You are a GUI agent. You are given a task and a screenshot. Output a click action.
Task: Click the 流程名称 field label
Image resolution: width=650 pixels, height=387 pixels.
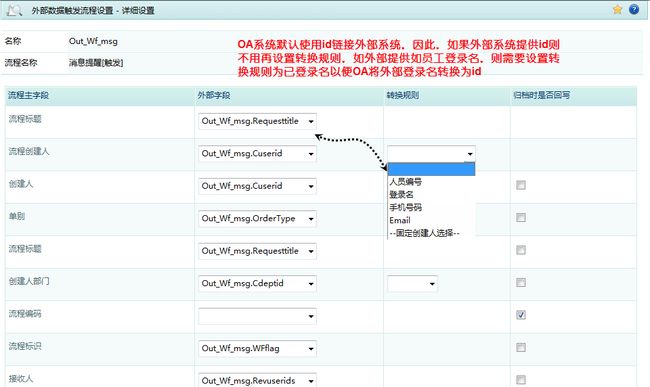[21, 63]
